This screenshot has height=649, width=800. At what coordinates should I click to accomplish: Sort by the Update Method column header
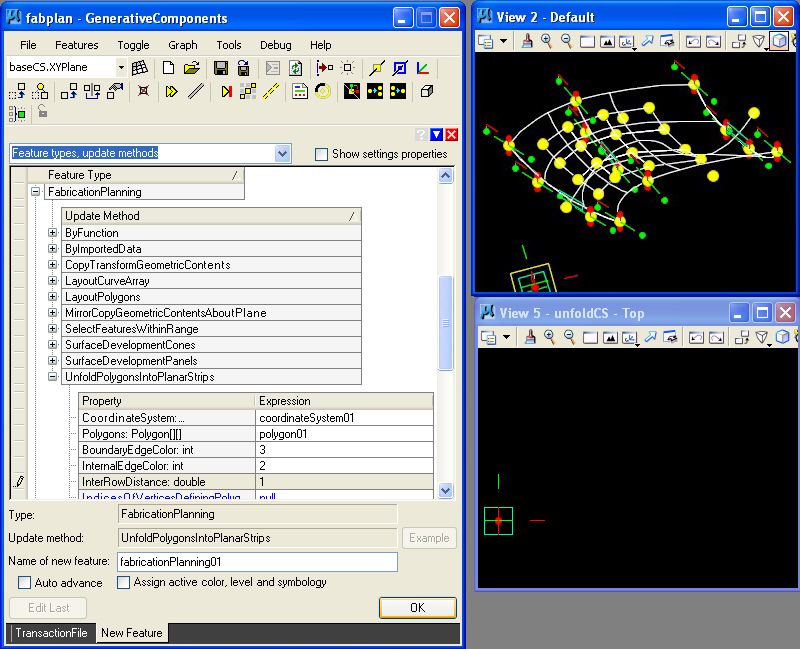211,216
